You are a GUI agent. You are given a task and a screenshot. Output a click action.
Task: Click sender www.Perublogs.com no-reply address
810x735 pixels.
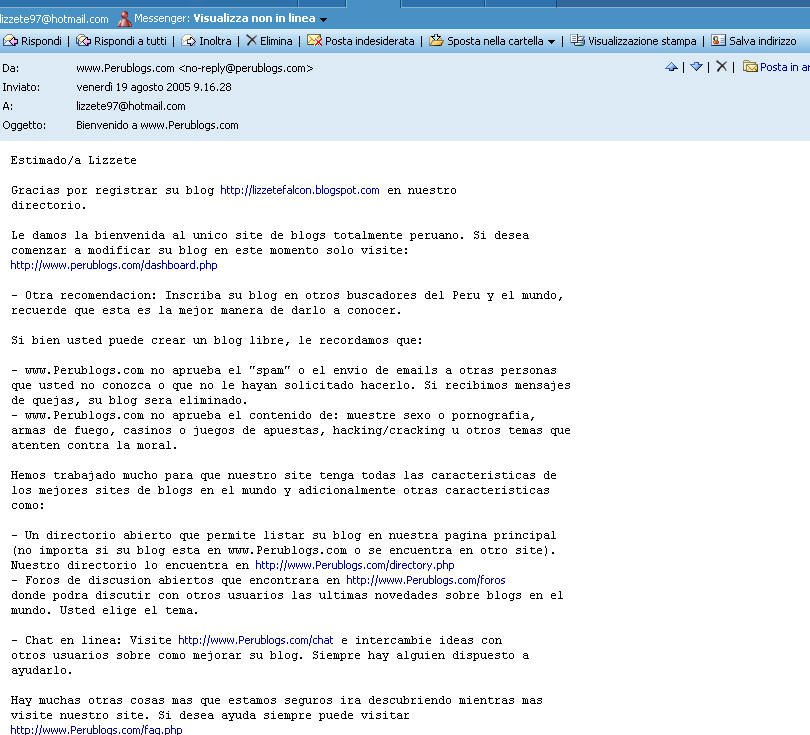(194, 68)
